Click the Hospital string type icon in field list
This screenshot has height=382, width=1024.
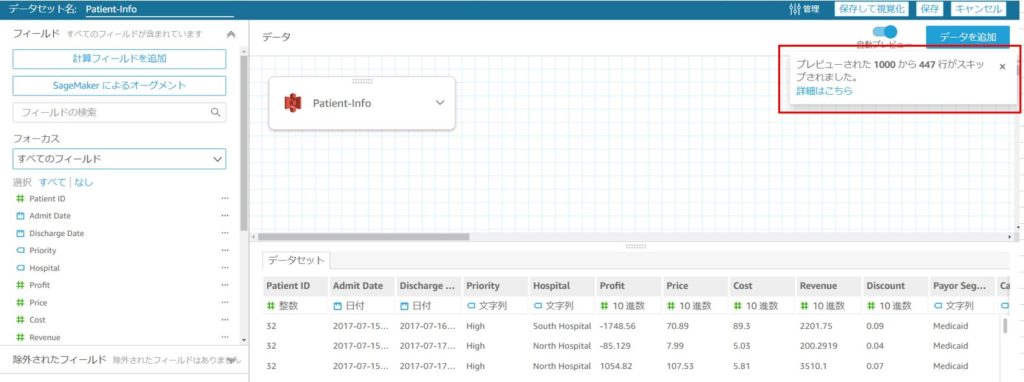pyautogui.click(x=20, y=268)
